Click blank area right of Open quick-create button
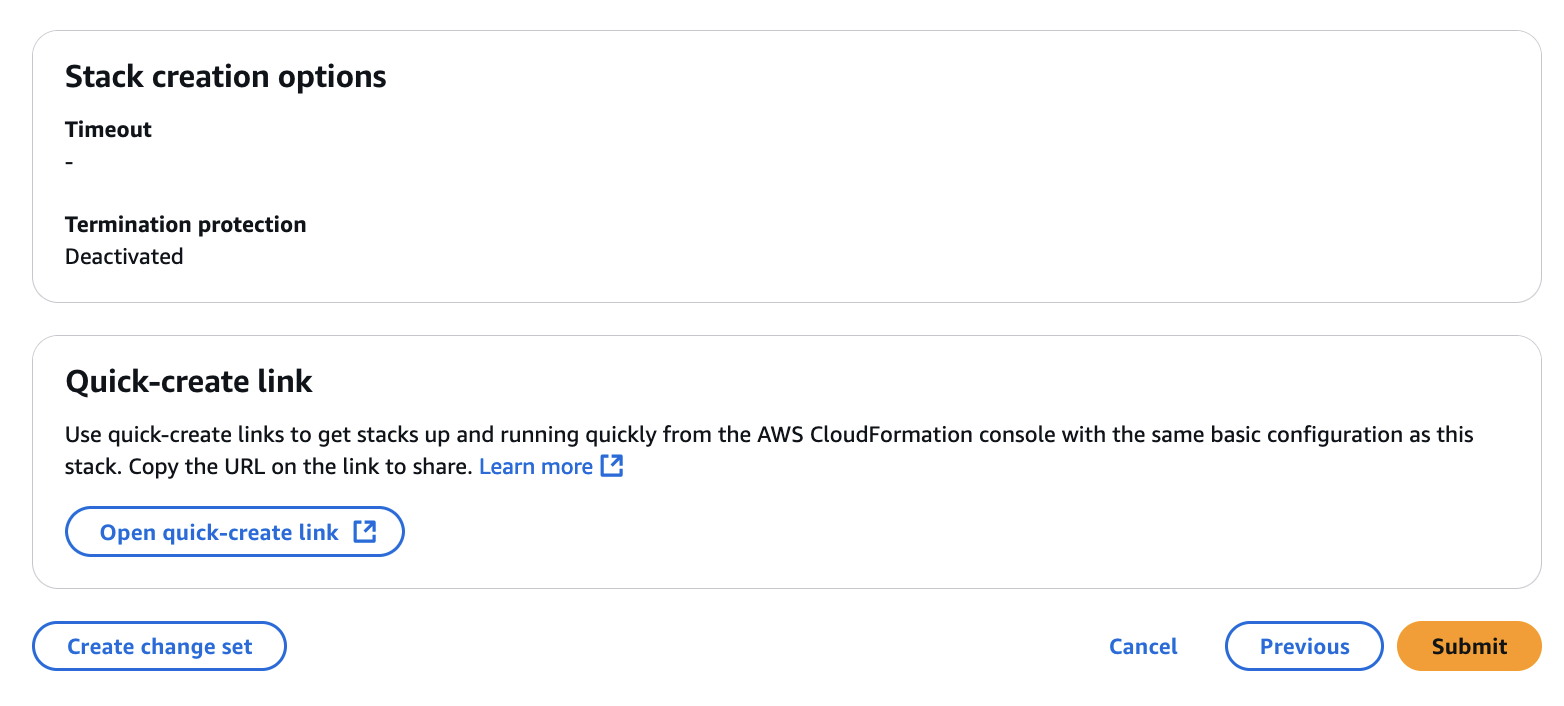Viewport: 1564px width, 706px height. pyautogui.click(x=900, y=532)
